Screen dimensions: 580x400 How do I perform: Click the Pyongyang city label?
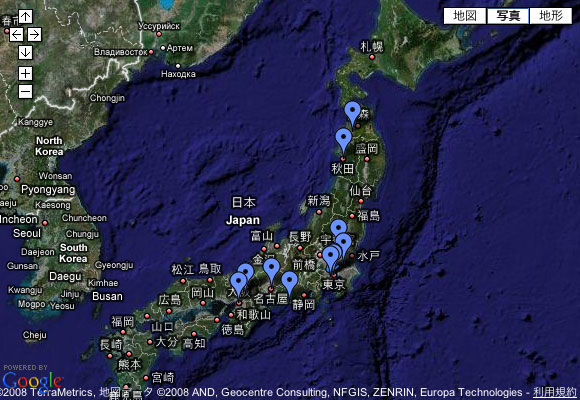point(48,190)
